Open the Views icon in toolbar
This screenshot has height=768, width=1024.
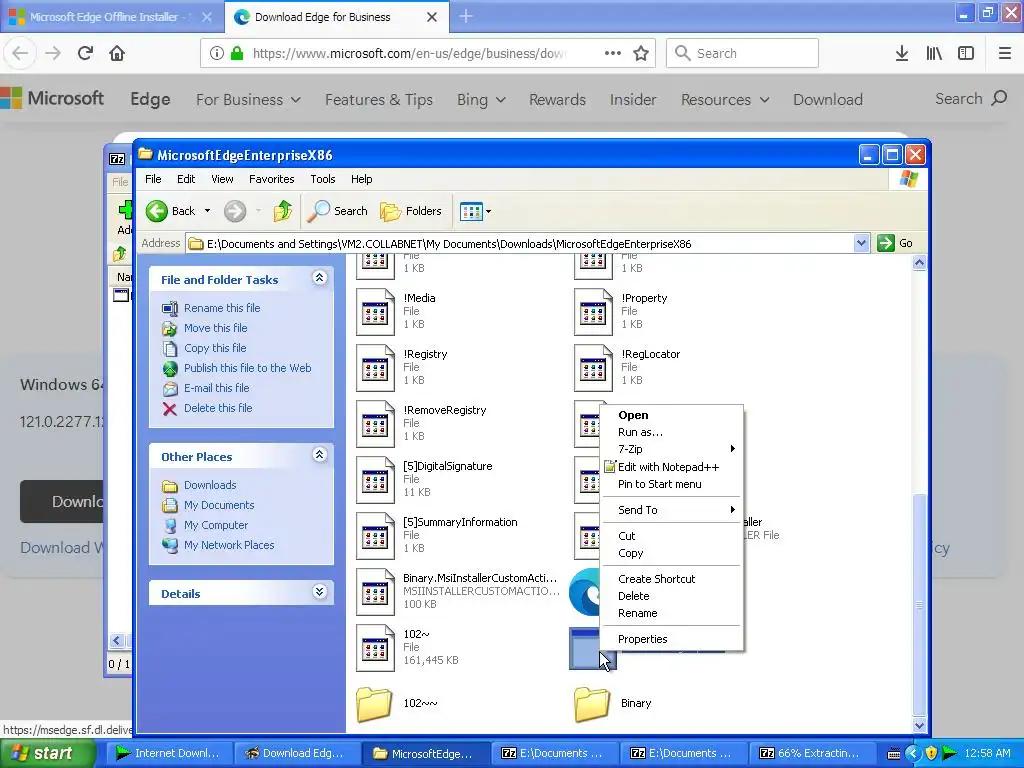click(471, 211)
